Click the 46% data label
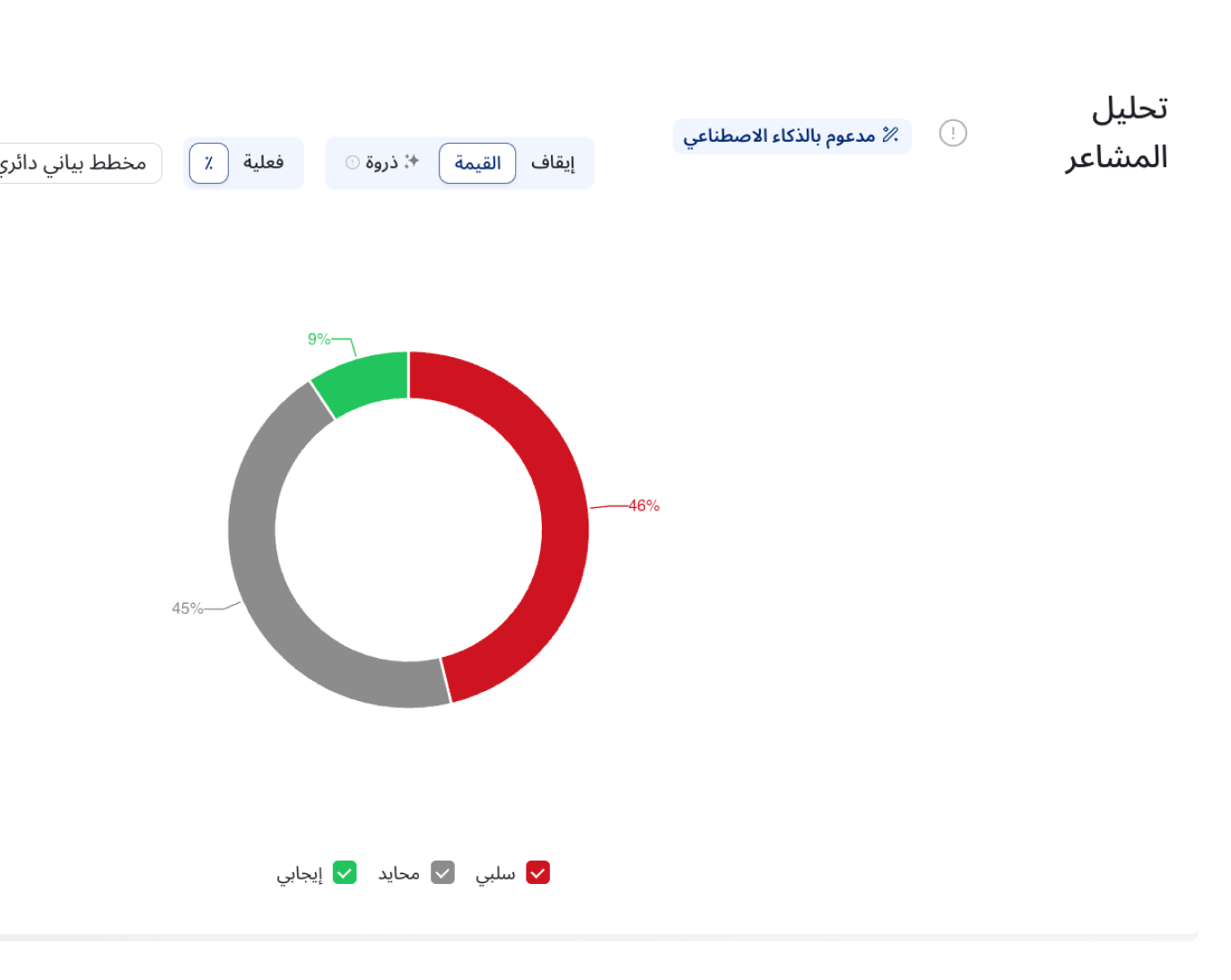The width and height of the screenshot is (1231, 980). [x=643, y=506]
